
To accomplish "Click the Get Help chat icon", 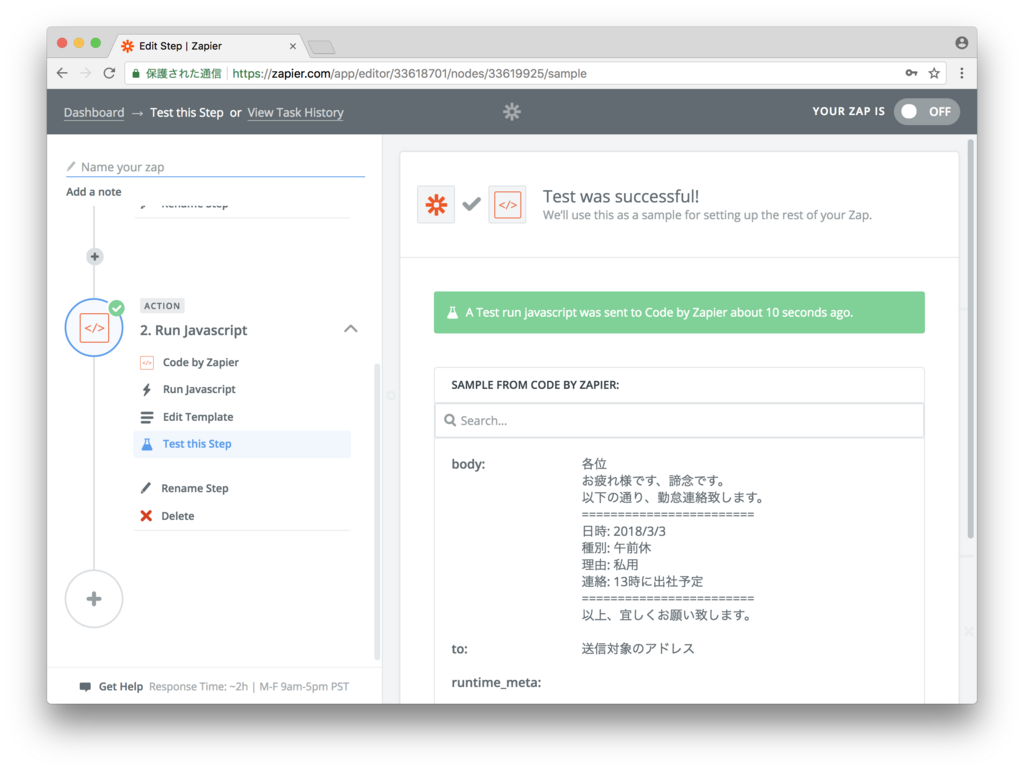I will pos(85,687).
